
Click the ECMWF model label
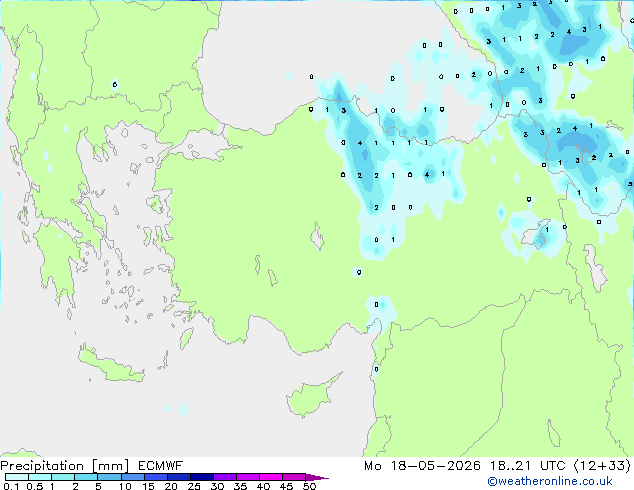[161, 466]
